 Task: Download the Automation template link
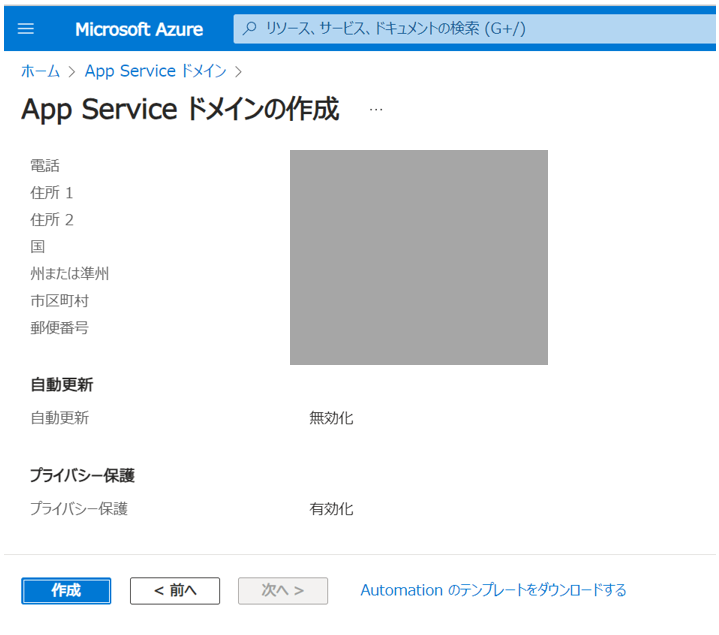pyautogui.click(x=493, y=590)
